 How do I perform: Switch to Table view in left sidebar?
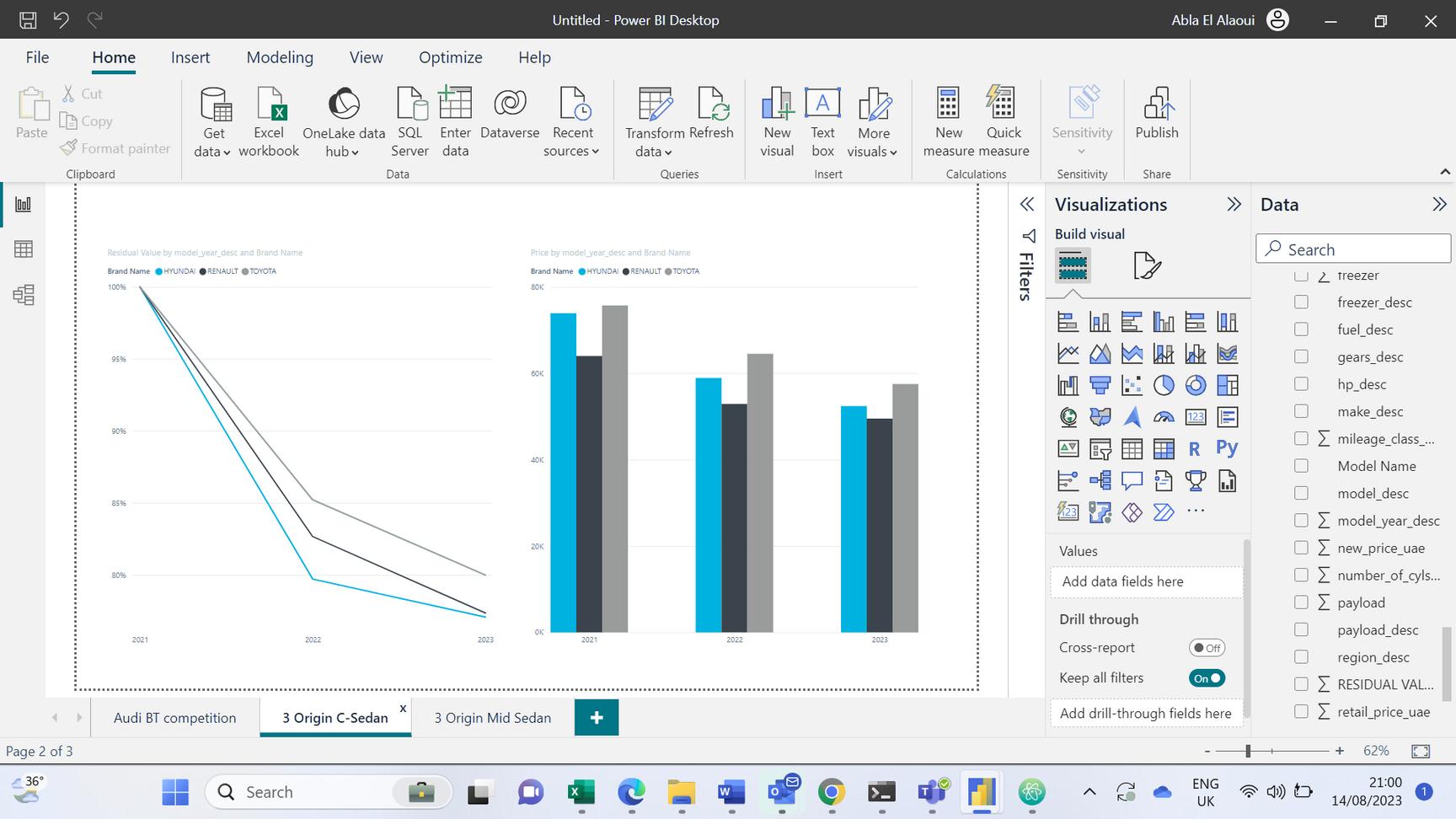point(24,249)
